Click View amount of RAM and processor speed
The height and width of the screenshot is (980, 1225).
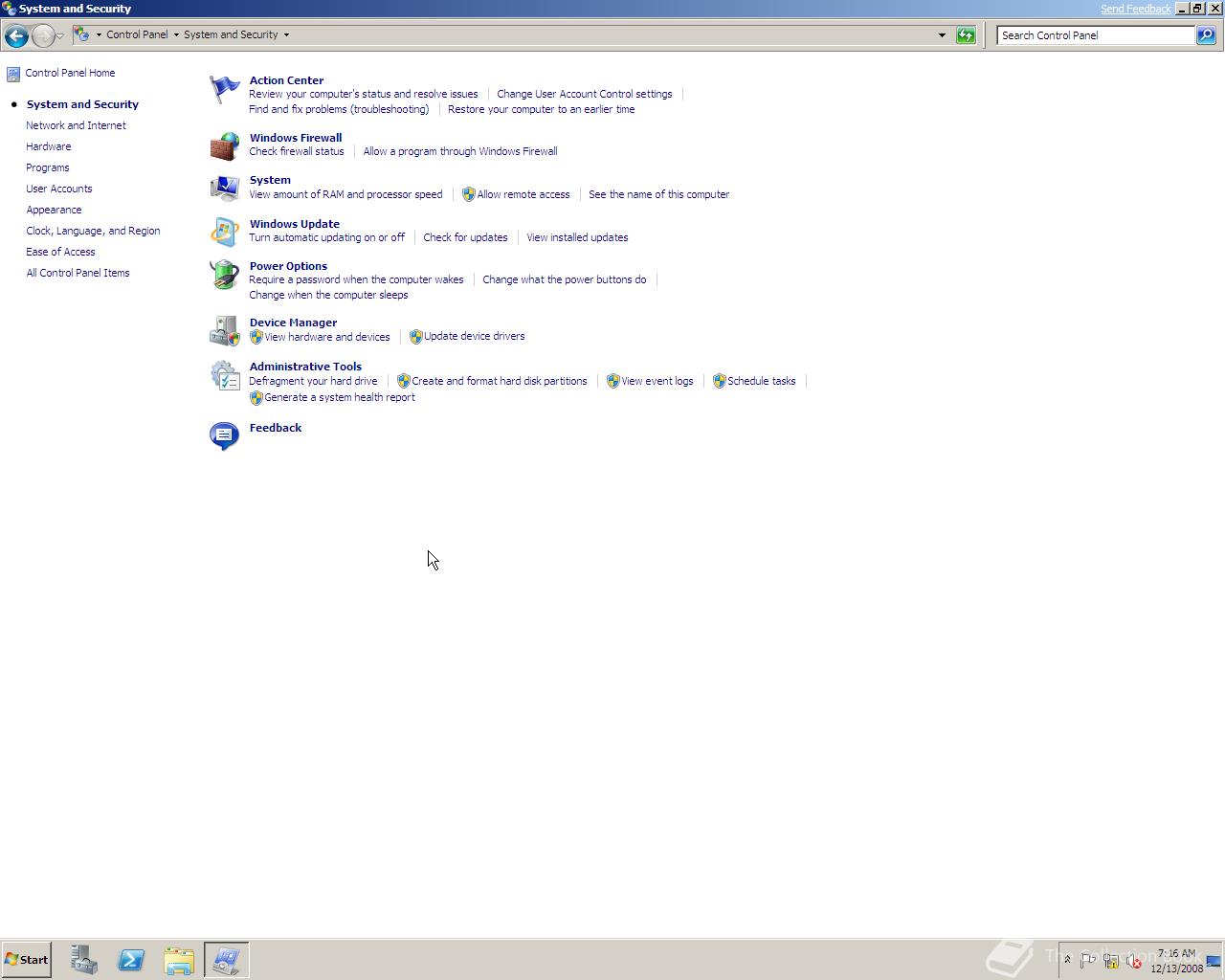coord(345,194)
